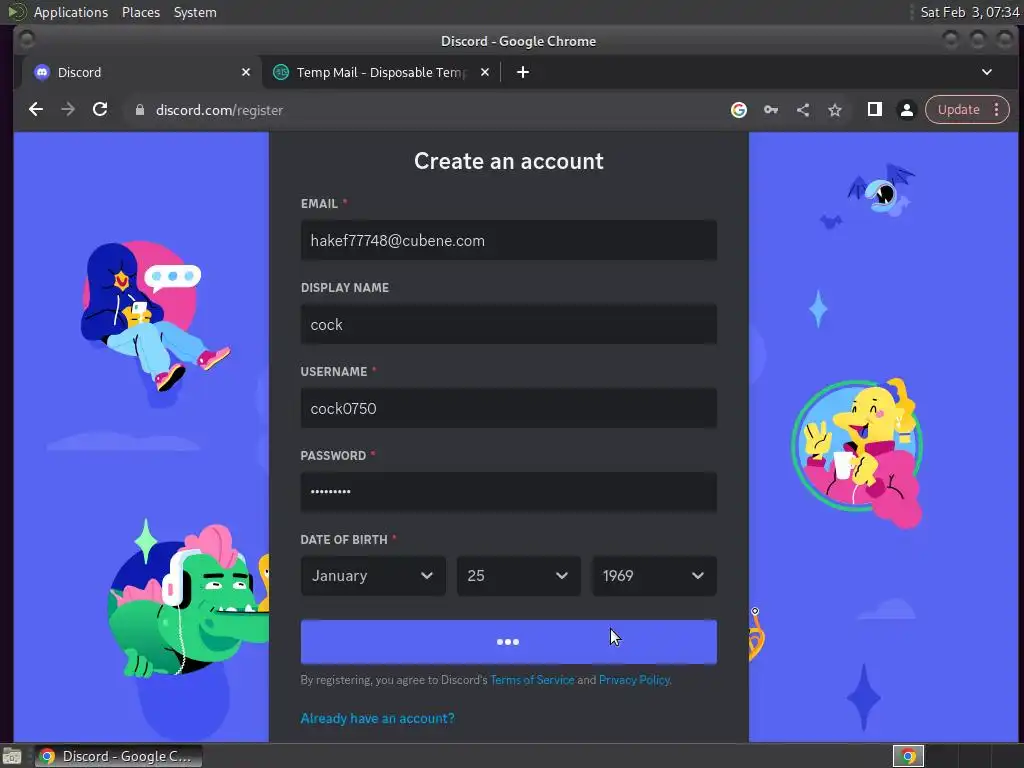
Task: Click the Temp Mail tab favicon
Action: (x=281, y=72)
